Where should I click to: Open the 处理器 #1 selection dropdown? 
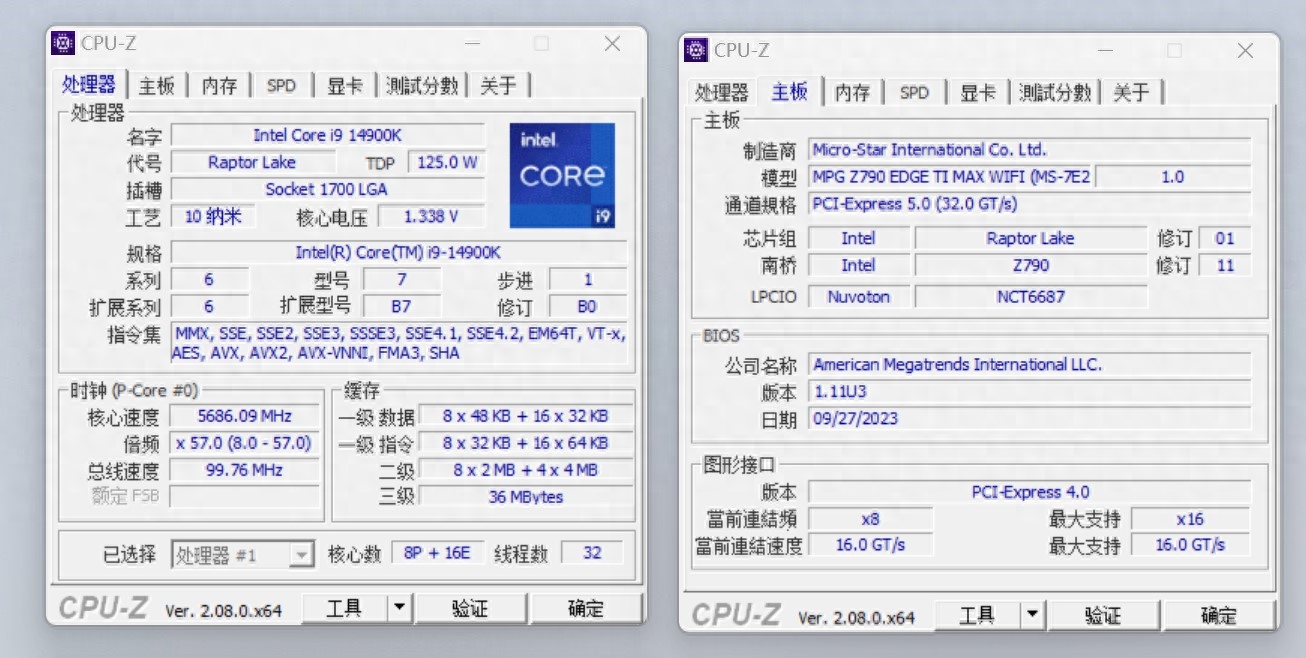click(x=243, y=554)
